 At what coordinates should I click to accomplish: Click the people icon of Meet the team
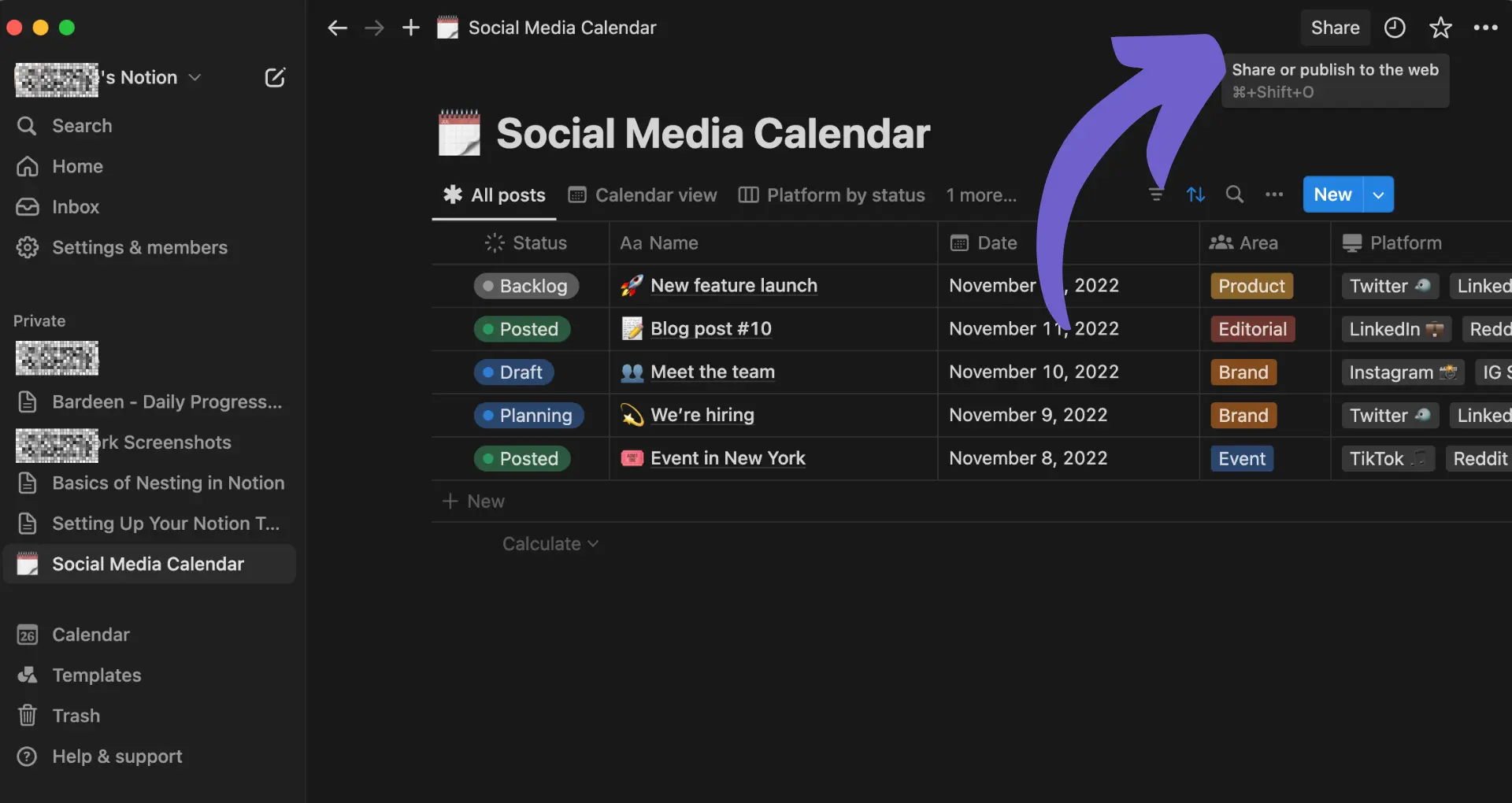(632, 372)
